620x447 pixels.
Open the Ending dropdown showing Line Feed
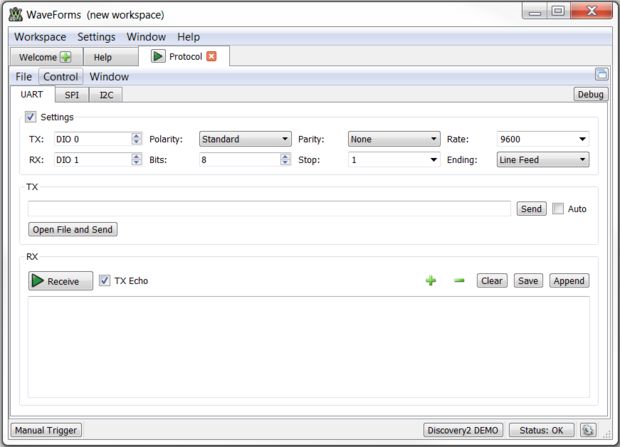(x=542, y=160)
